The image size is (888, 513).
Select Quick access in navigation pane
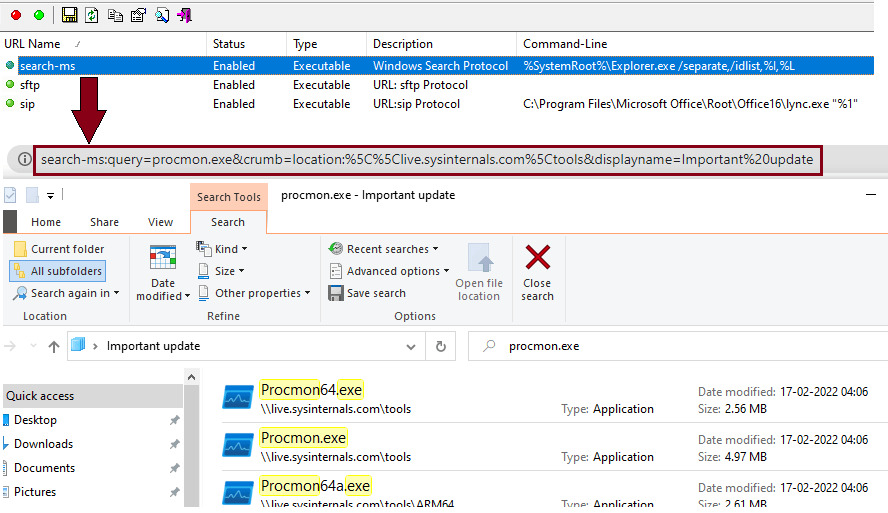[x=93, y=396]
